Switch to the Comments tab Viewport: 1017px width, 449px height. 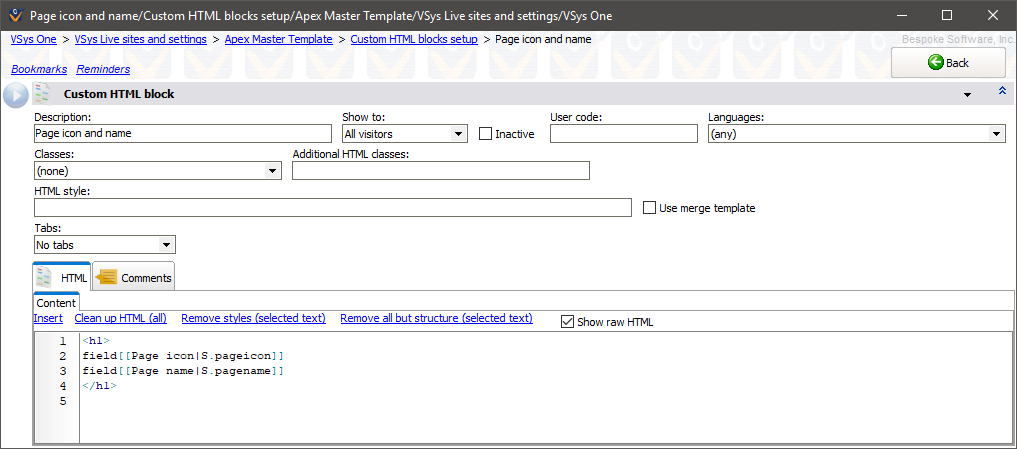pyautogui.click(x=135, y=278)
